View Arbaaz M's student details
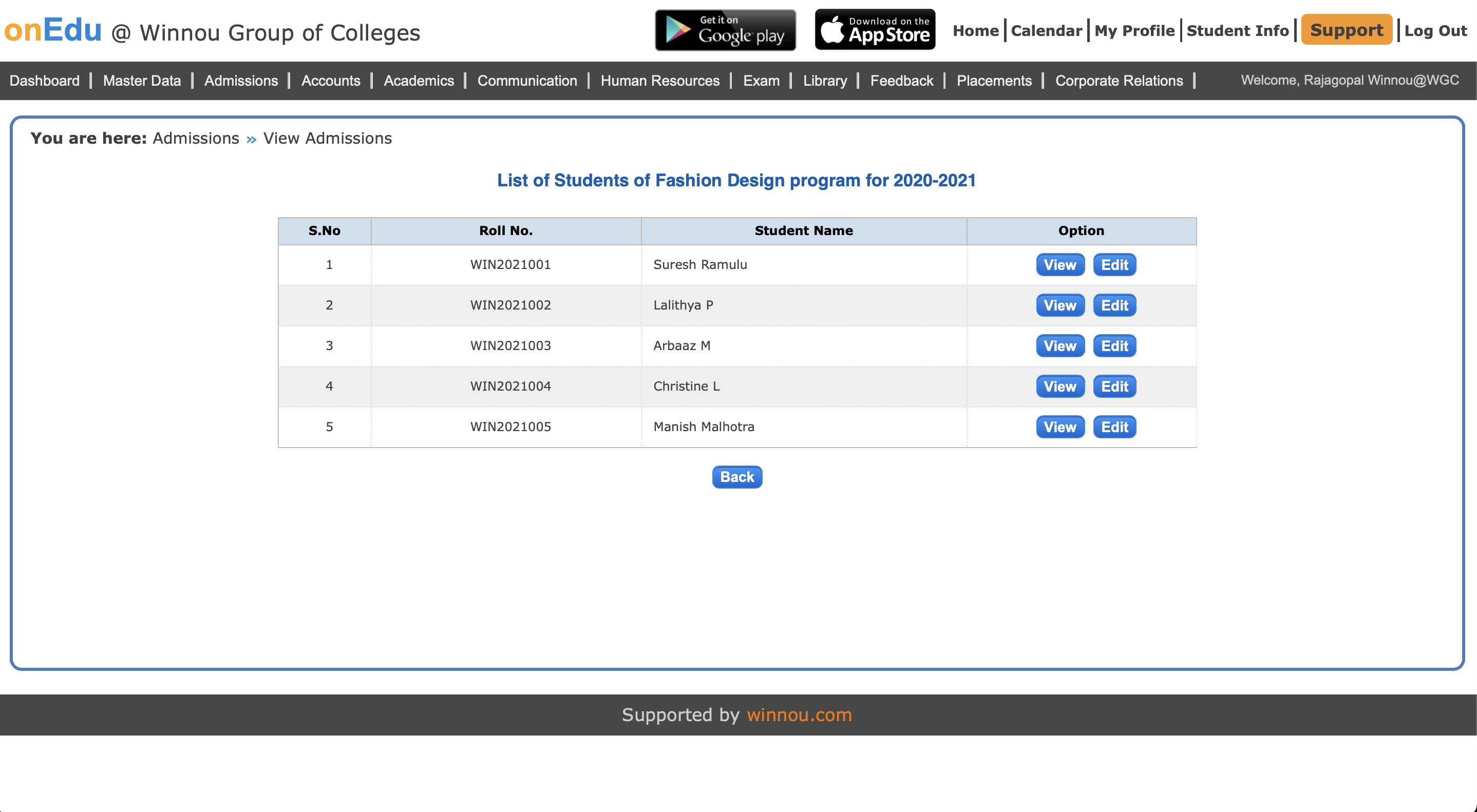Screen dimensions: 1477x812 coord(1059,346)
